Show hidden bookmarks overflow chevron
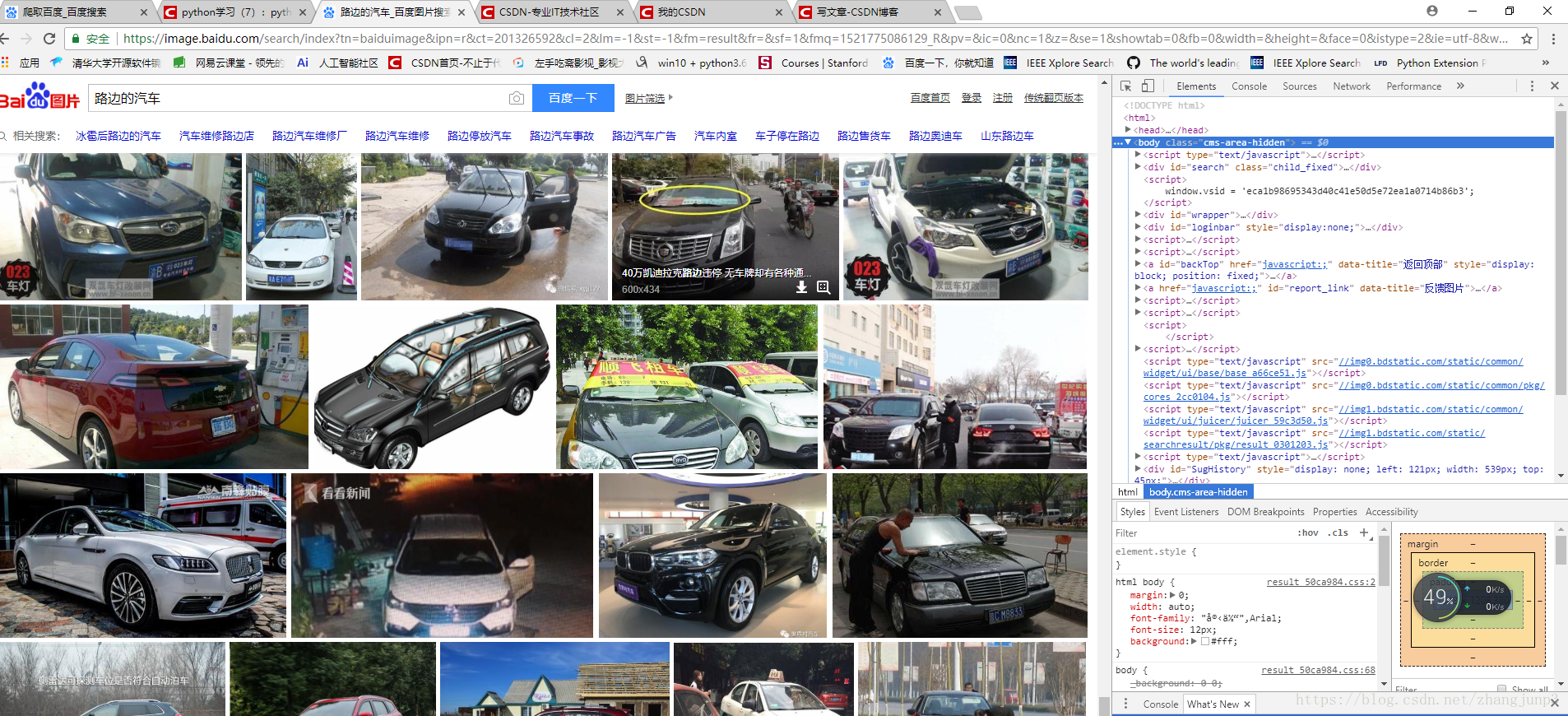 (1545, 63)
